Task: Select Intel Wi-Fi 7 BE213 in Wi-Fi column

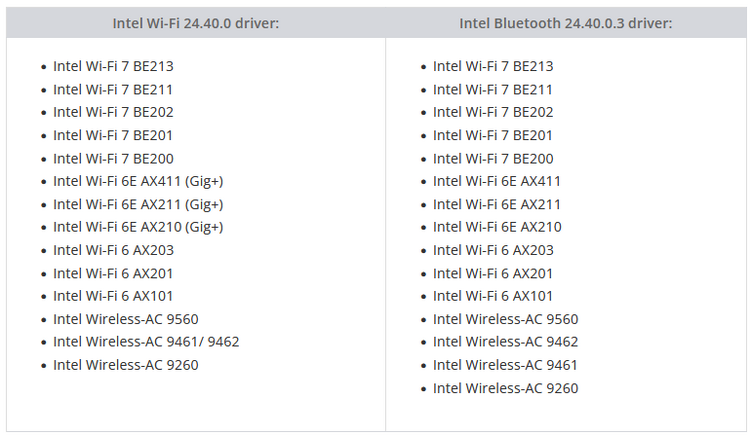Action: click(x=113, y=66)
